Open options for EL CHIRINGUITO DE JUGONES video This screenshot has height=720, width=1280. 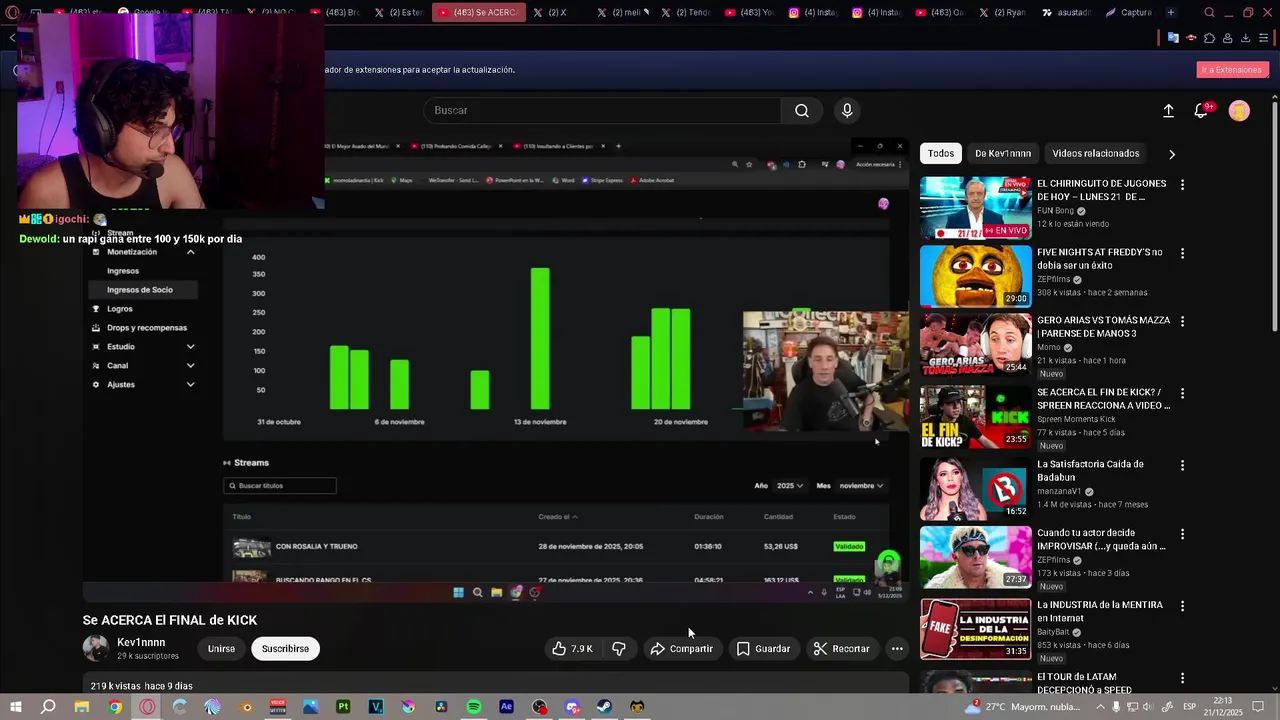point(1182,185)
